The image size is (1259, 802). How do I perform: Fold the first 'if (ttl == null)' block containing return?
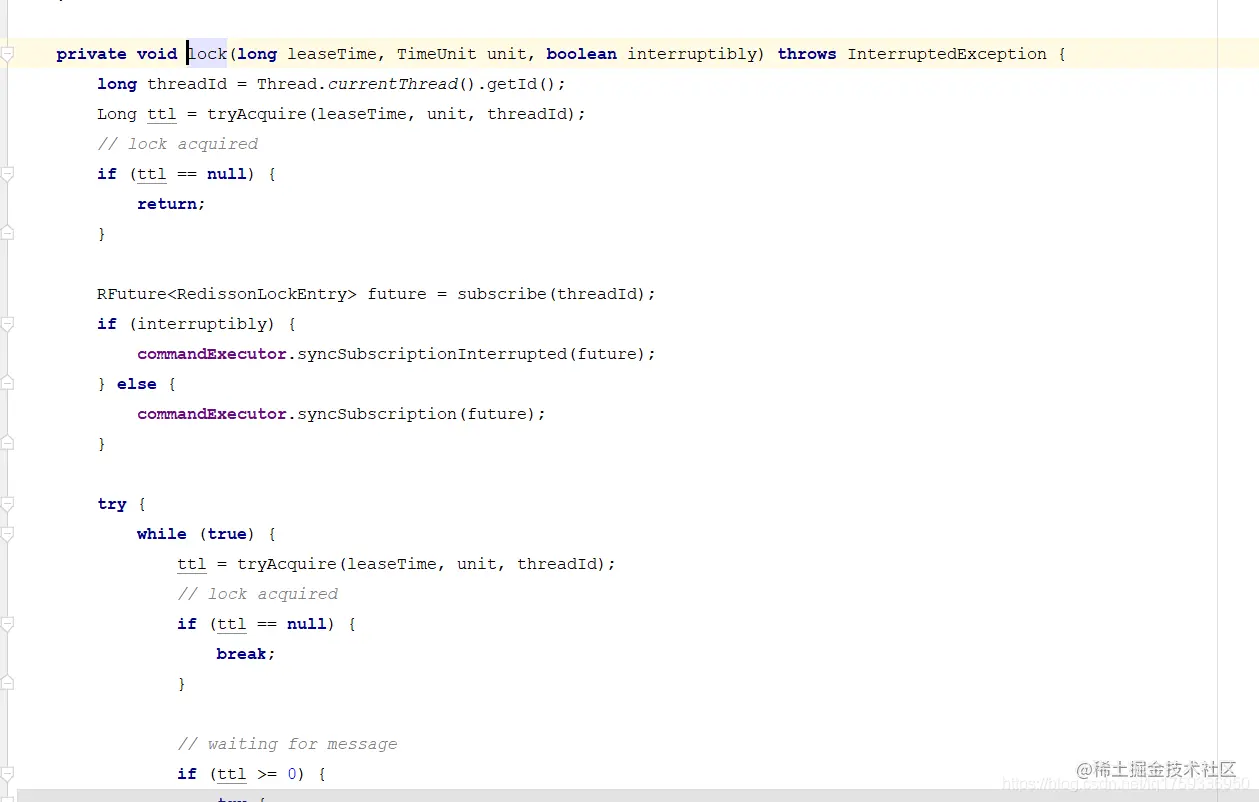(6, 174)
